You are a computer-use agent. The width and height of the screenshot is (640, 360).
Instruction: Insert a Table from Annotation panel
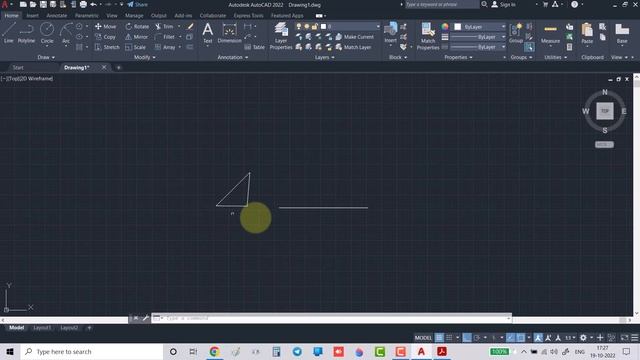[x=255, y=47]
